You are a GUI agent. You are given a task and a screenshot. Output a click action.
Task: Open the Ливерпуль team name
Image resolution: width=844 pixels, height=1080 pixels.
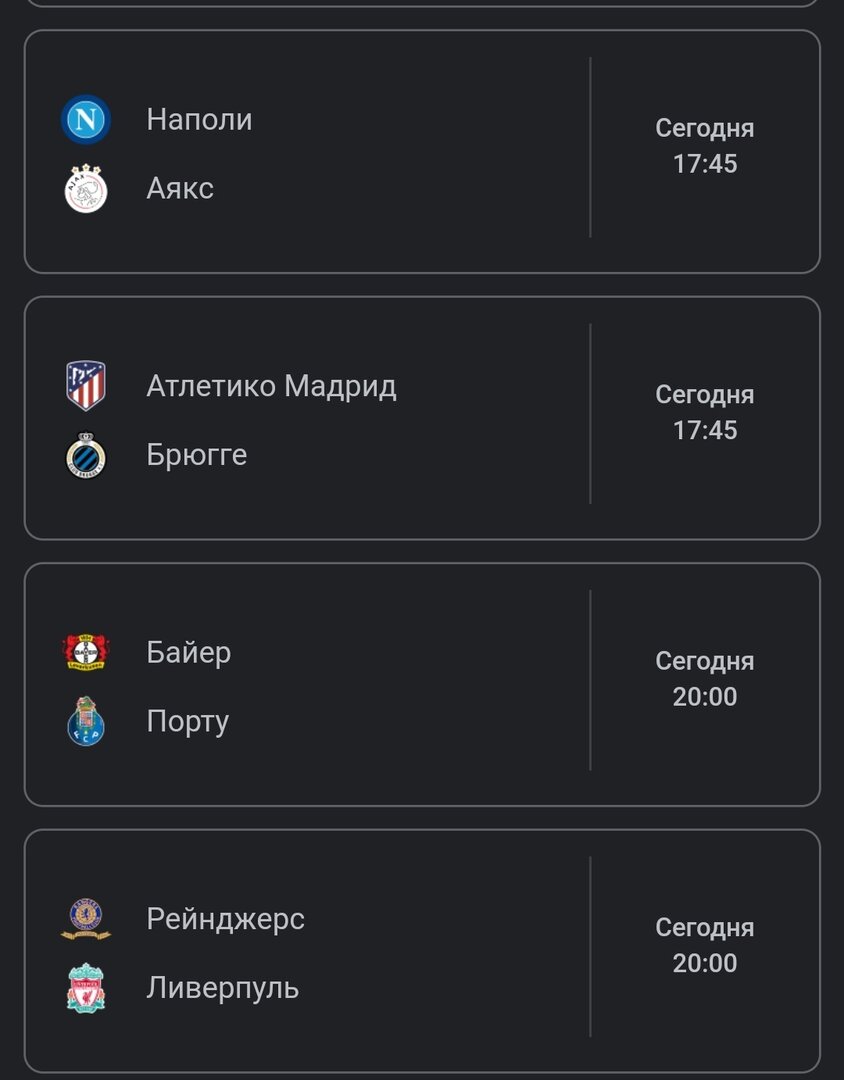(x=222, y=988)
